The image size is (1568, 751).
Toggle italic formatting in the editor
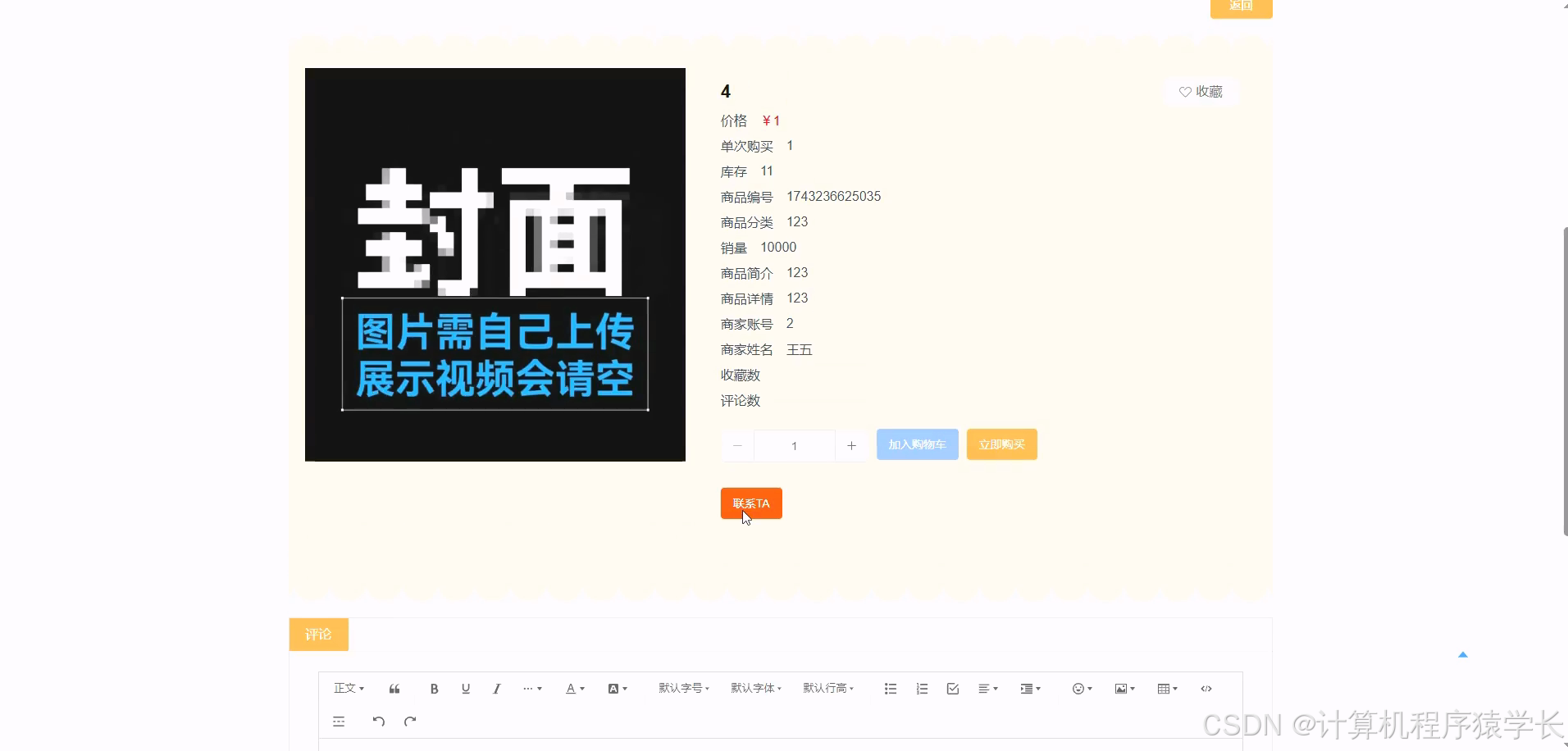(x=496, y=688)
